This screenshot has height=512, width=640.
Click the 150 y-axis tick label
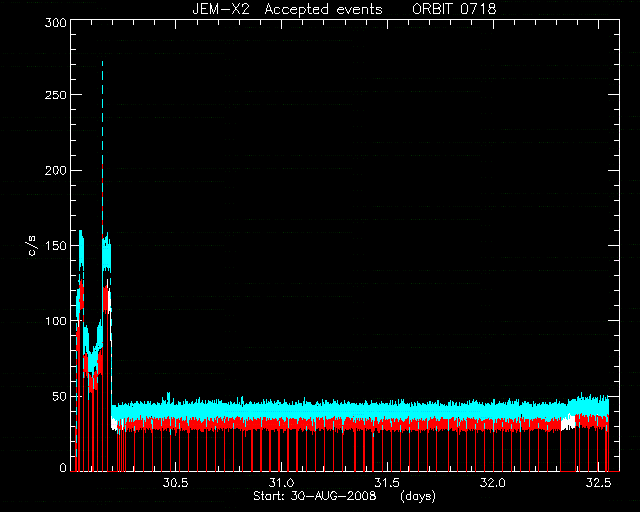click(x=56, y=245)
